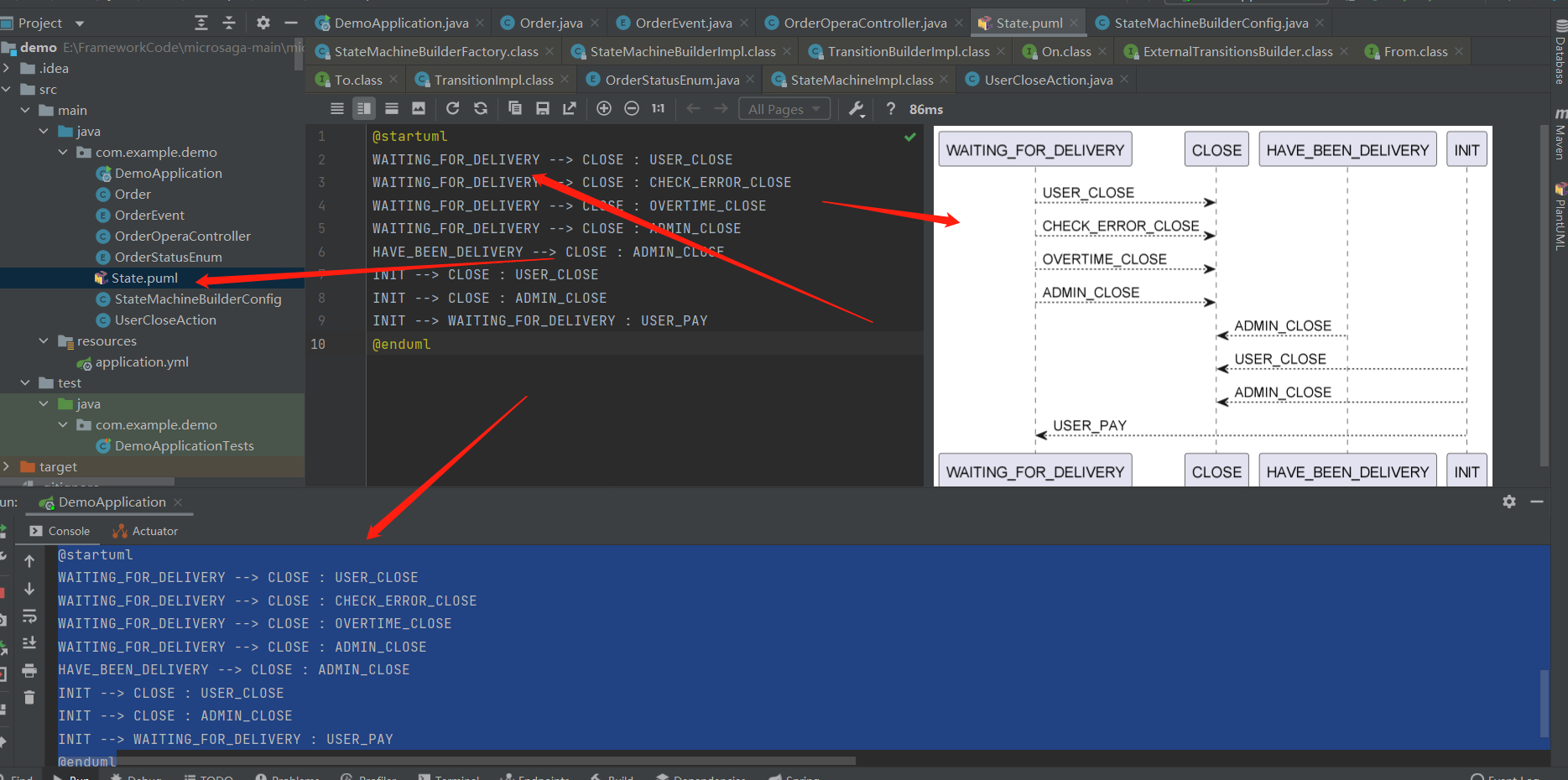The height and width of the screenshot is (780, 1568).
Task: Click the print console icon
Action: pyautogui.click(x=29, y=670)
